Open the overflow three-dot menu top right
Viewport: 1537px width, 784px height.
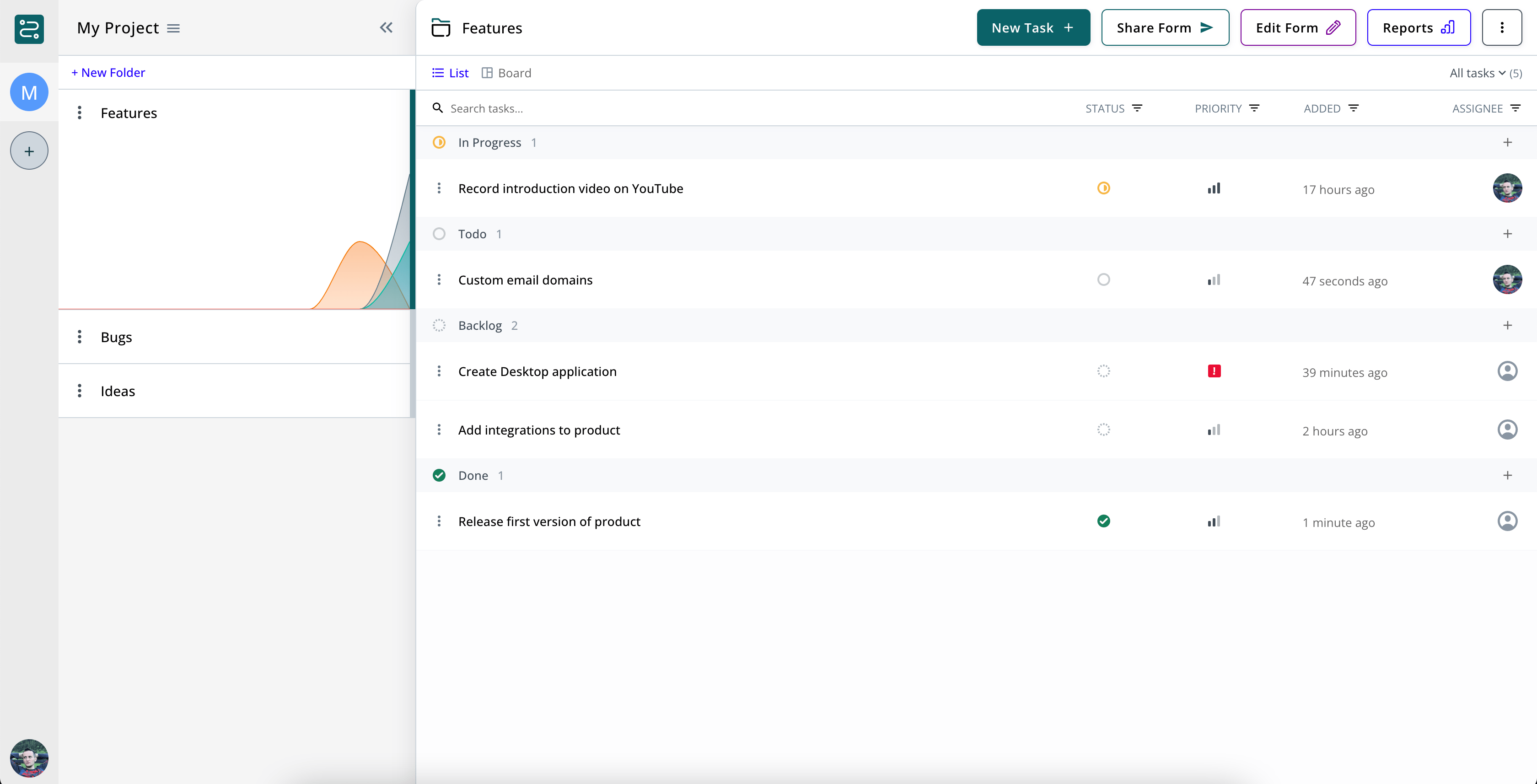(x=1502, y=27)
